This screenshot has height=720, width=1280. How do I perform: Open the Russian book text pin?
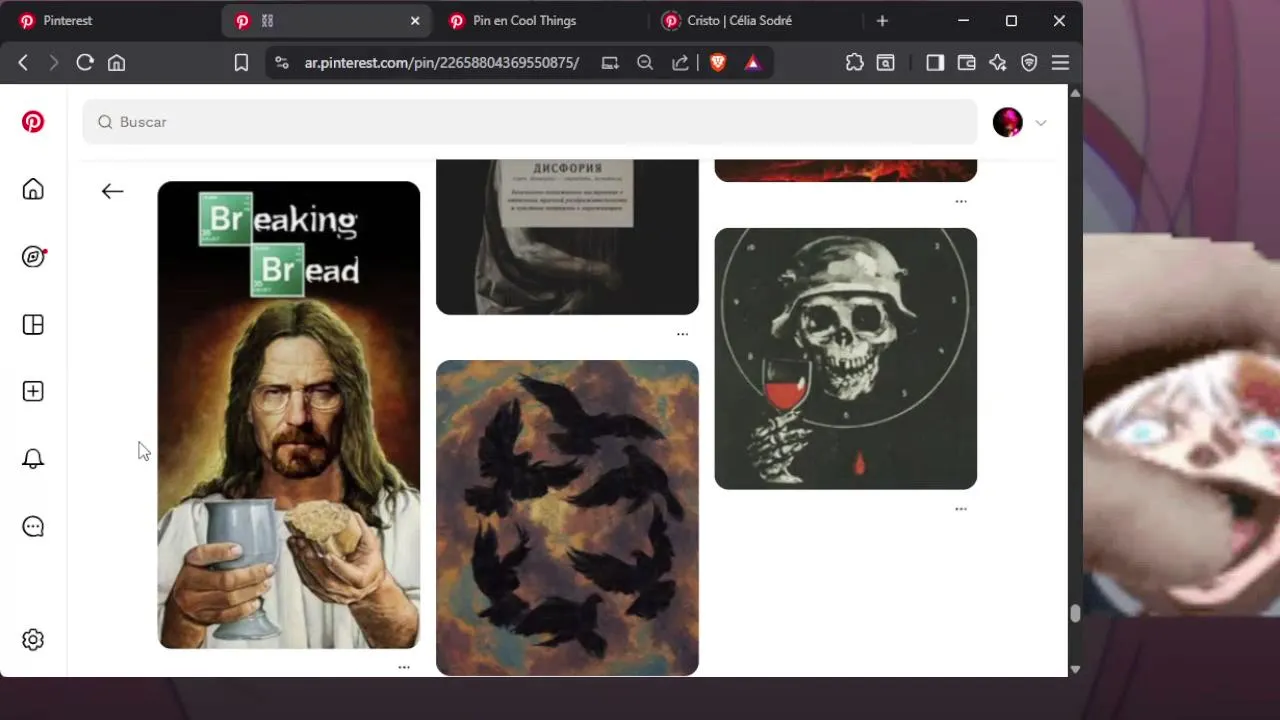pos(567,237)
